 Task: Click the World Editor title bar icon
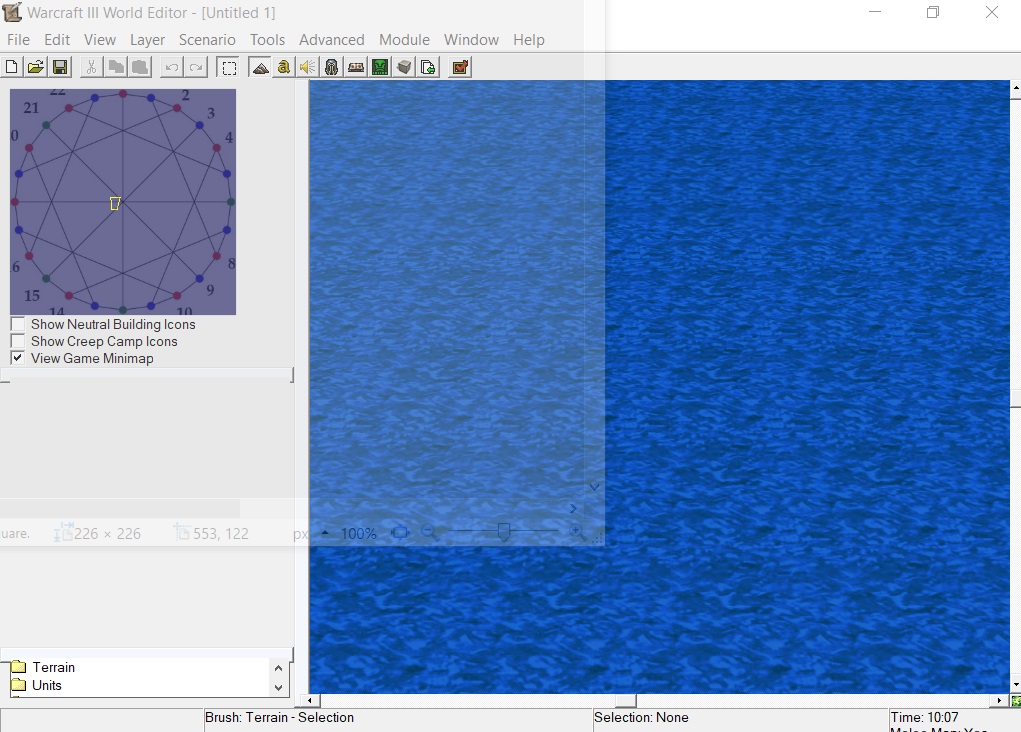pos(12,12)
